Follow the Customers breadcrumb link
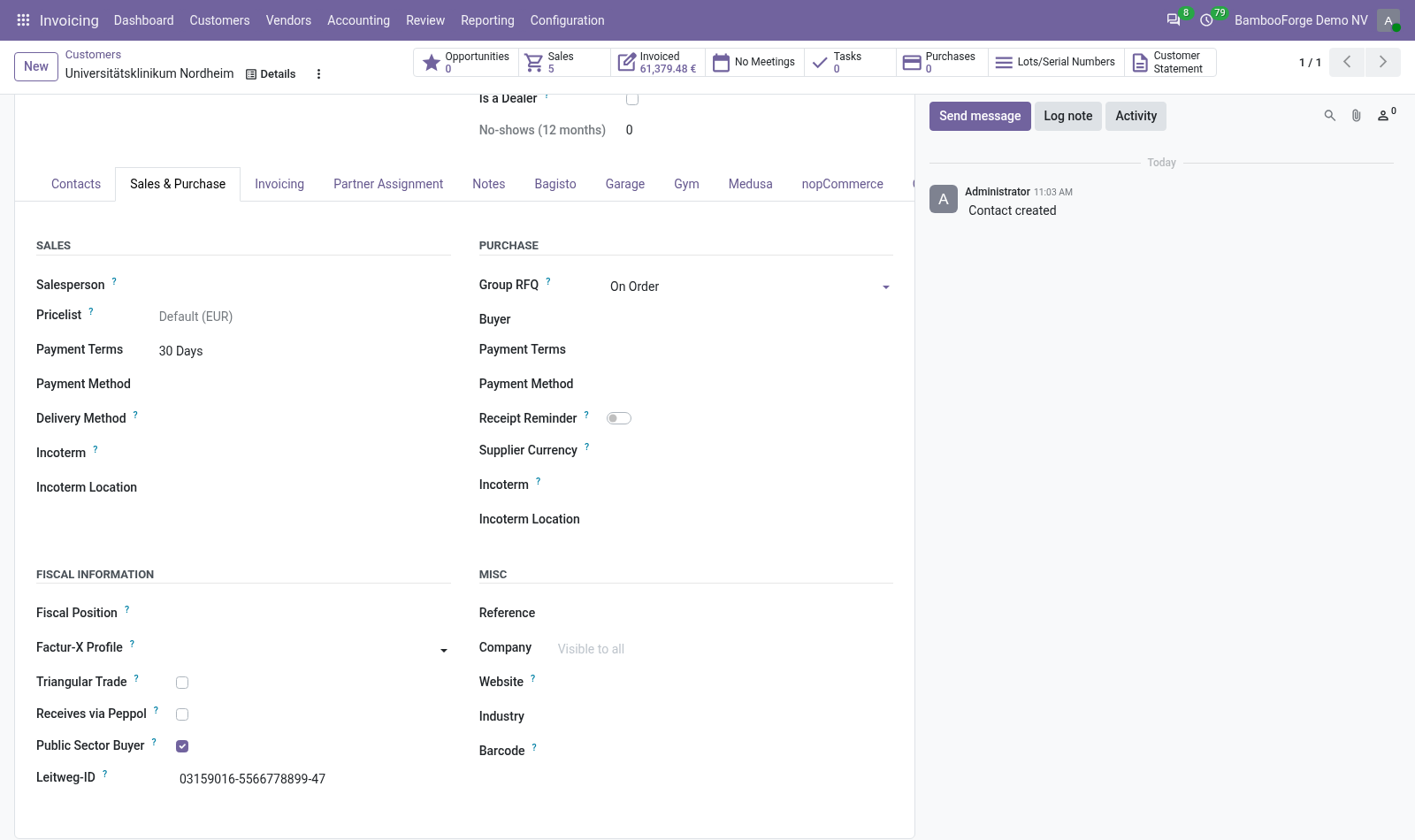 (93, 55)
